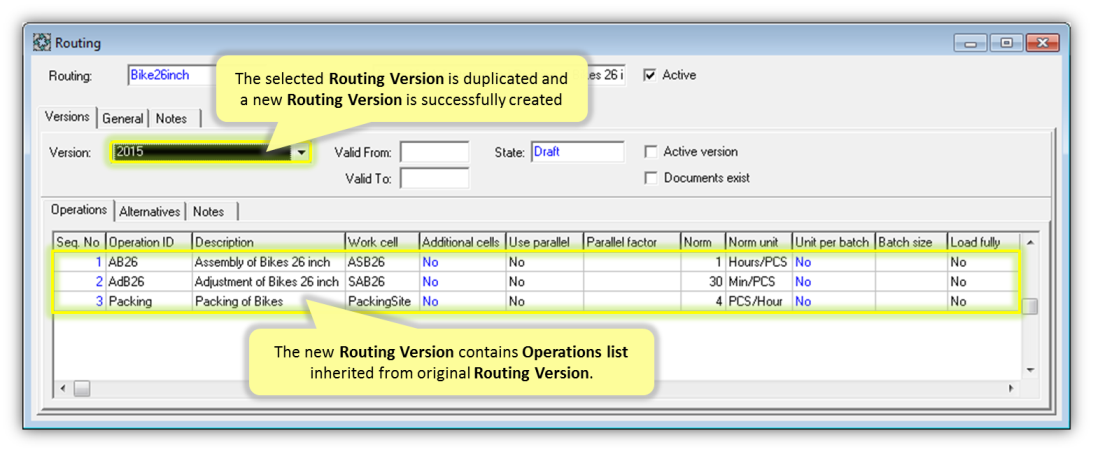Click the Norm value 30 in AdB26 row
This screenshot has height=452, width=1093.
pyautogui.click(x=703, y=282)
